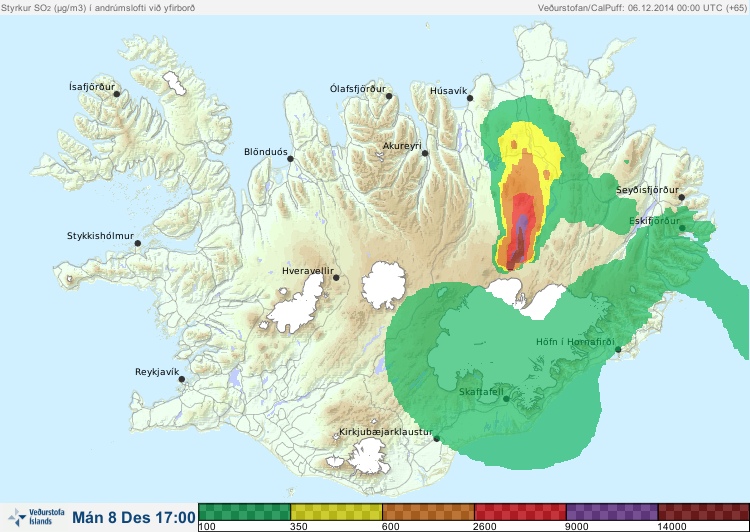Click the Skaftafell marker dot
Screen dimensions: 750x532
coord(506,399)
